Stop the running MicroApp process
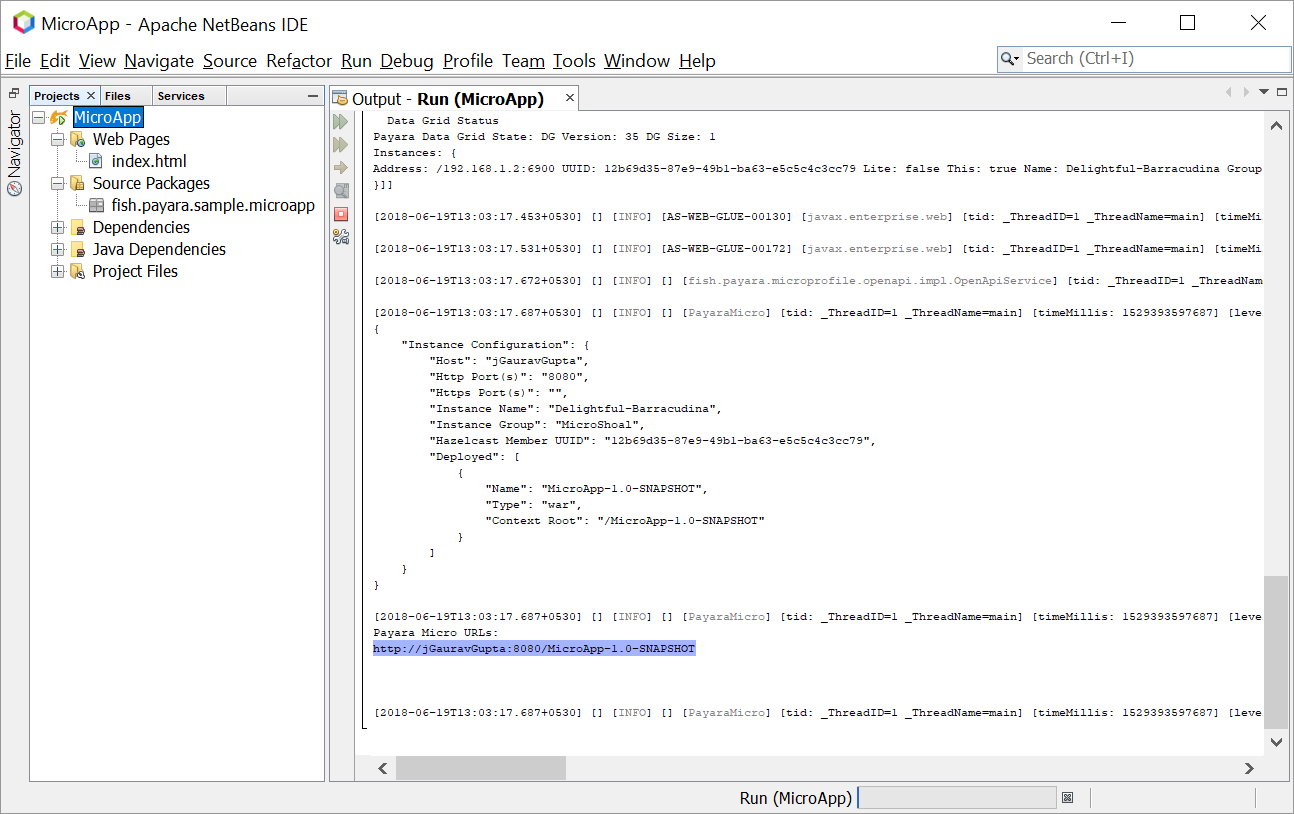The width and height of the screenshot is (1294, 814). coord(341,213)
